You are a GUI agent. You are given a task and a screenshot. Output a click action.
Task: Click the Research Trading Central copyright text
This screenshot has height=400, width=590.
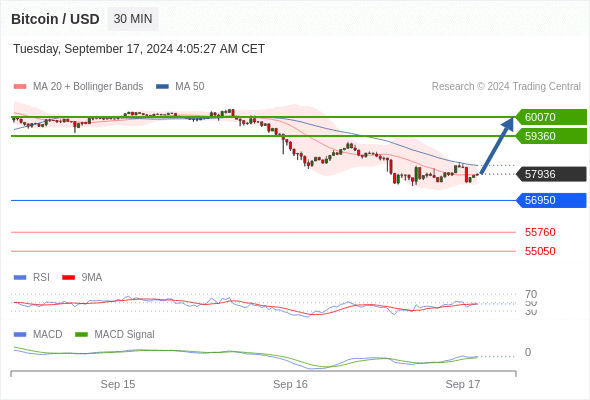point(506,87)
